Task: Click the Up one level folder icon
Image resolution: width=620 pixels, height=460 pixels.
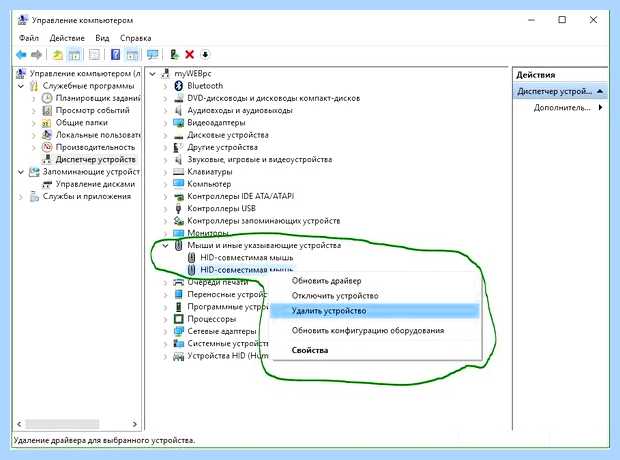Action: click(x=58, y=55)
